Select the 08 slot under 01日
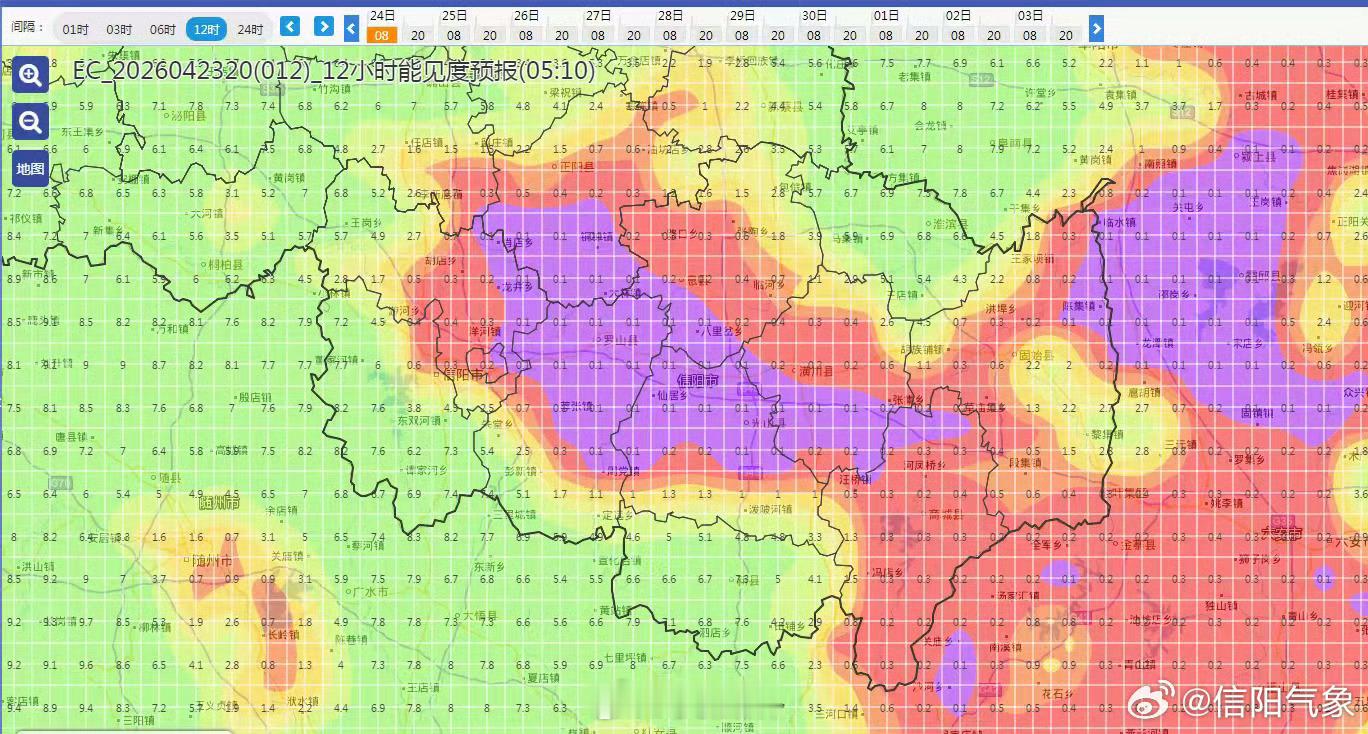1368x734 pixels. [885, 34]
